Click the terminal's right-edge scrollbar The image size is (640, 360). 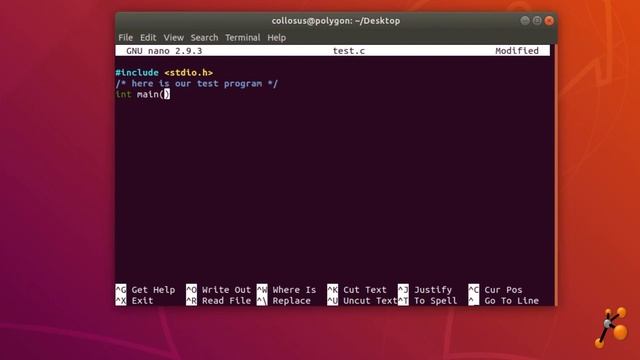[555, 176]
